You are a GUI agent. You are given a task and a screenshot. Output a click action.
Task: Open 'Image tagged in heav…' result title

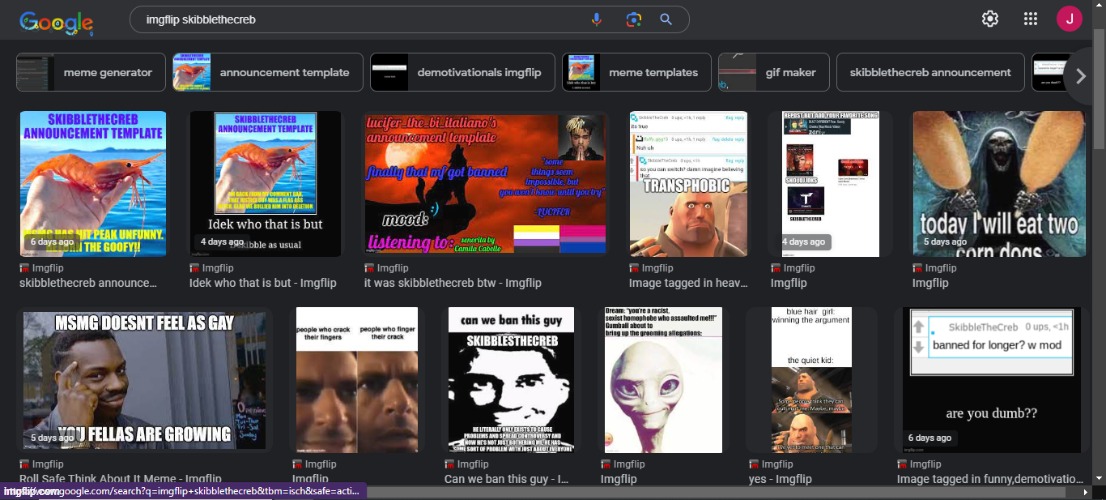688,283
